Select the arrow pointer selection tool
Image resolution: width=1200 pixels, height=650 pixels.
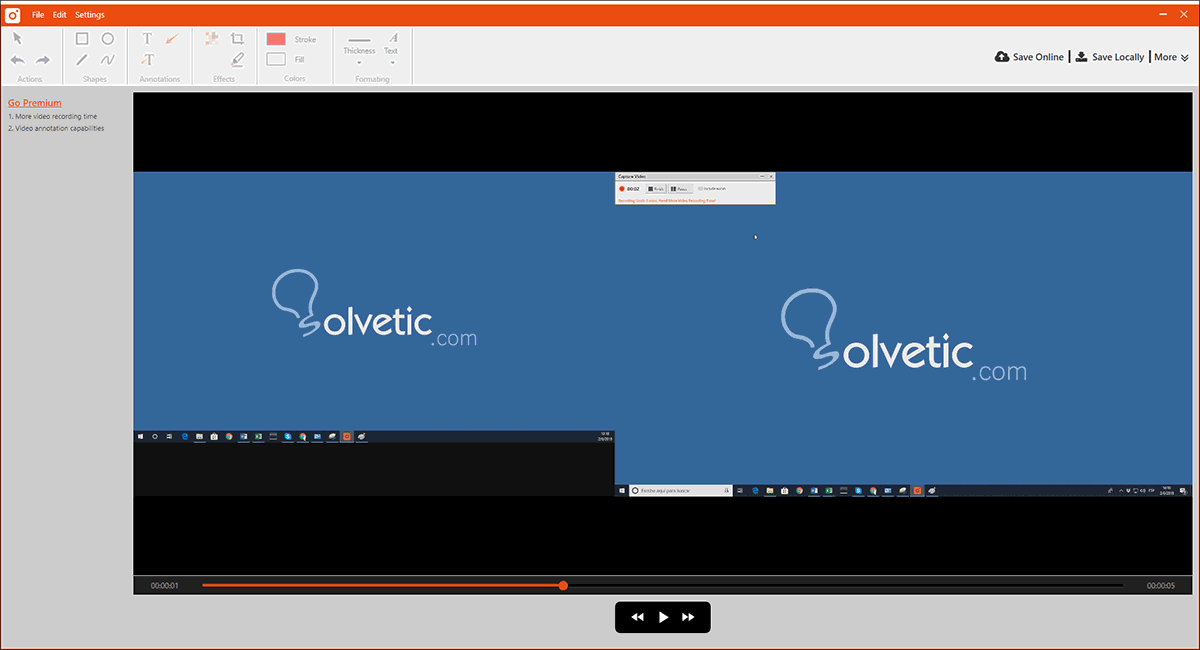point(17,38)
